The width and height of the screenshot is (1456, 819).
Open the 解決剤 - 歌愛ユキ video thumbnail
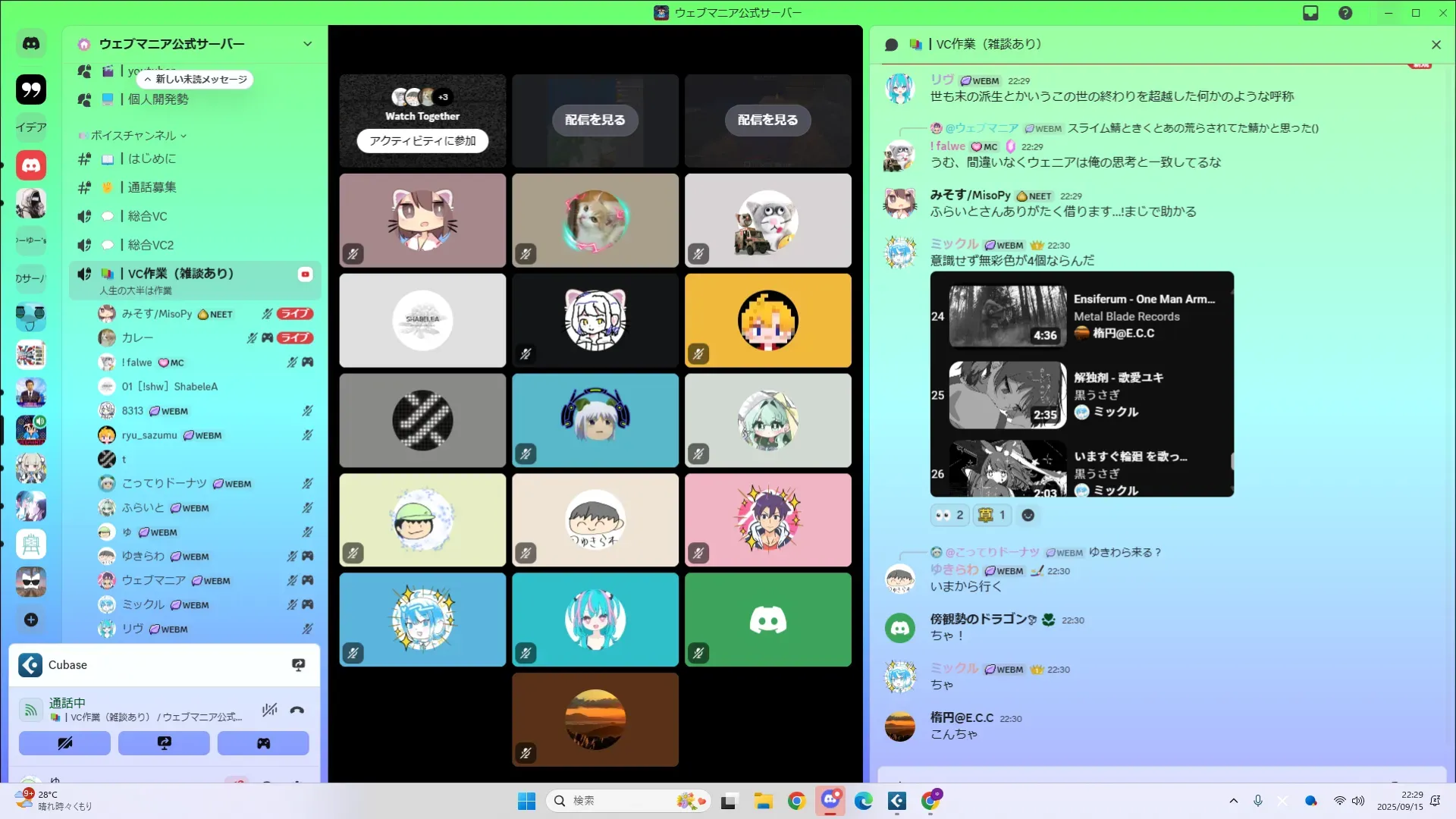1007,396
